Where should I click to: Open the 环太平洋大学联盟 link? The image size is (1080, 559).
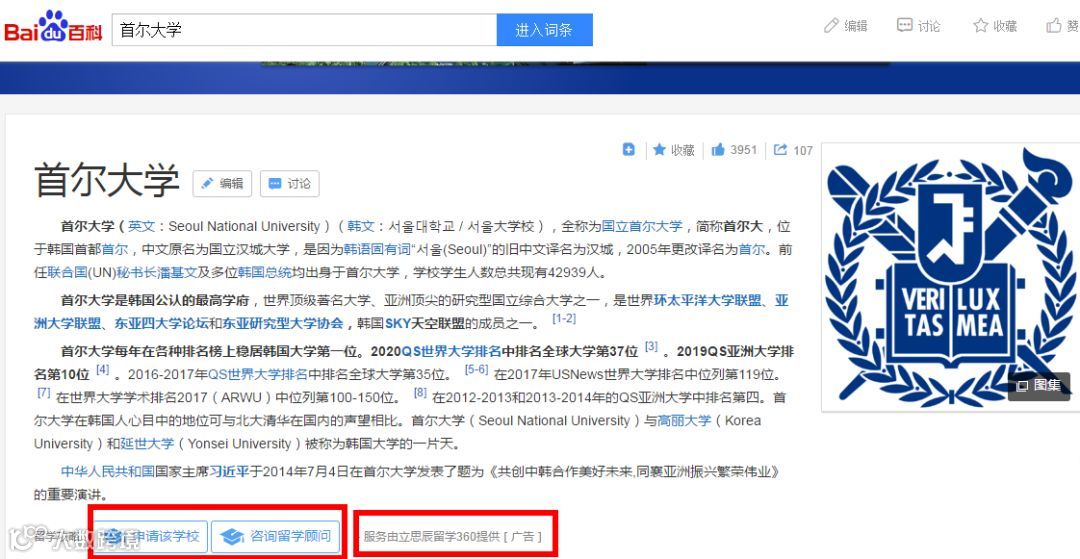click(707, 301)
